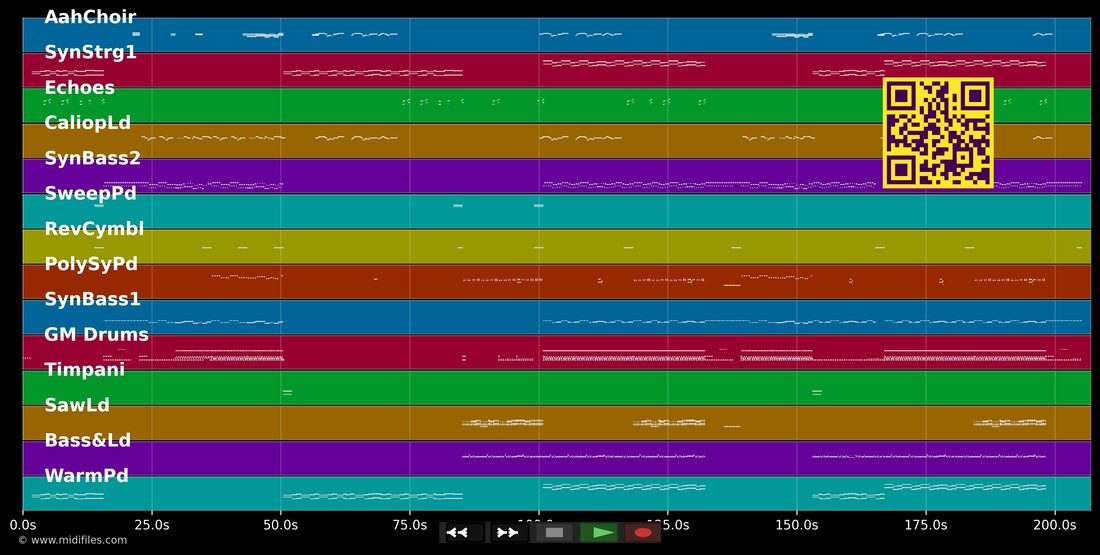This screenshot has height=555, width=1100.
Task: Stop playback with the gray square button
Action: (x=554, y=533)
